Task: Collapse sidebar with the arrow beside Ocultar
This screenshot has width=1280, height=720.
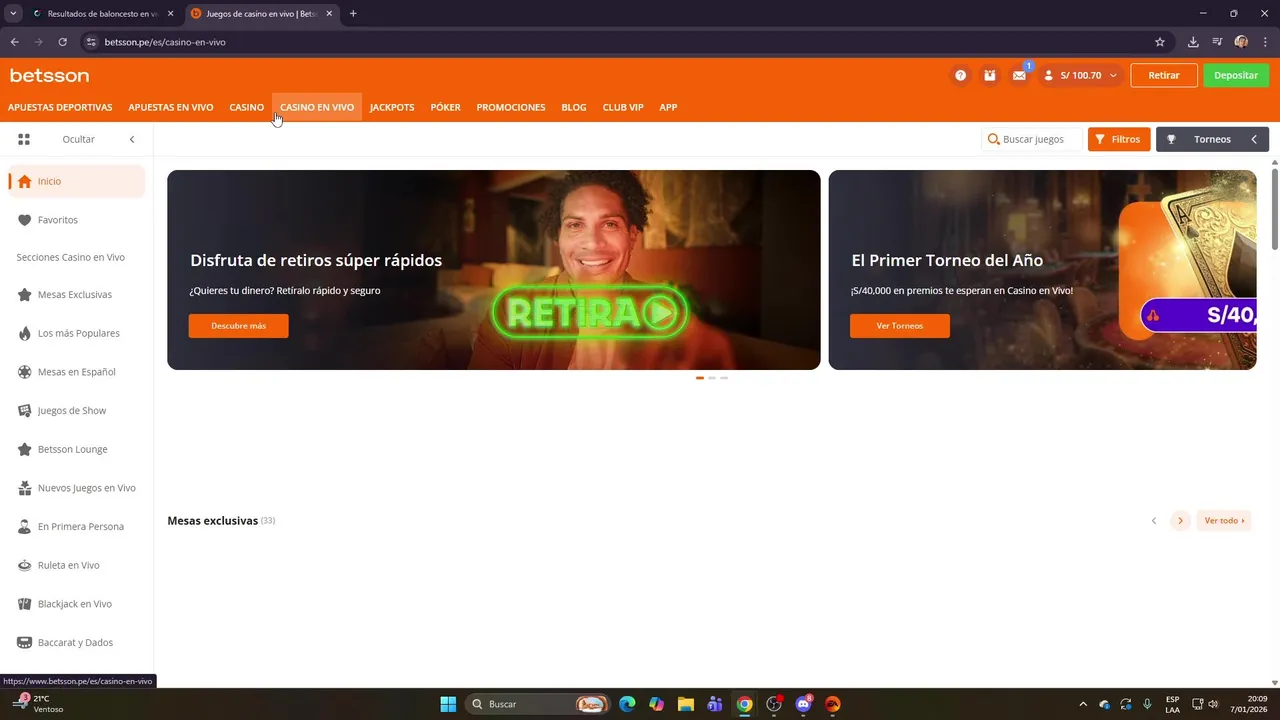Action: (132, 139)
